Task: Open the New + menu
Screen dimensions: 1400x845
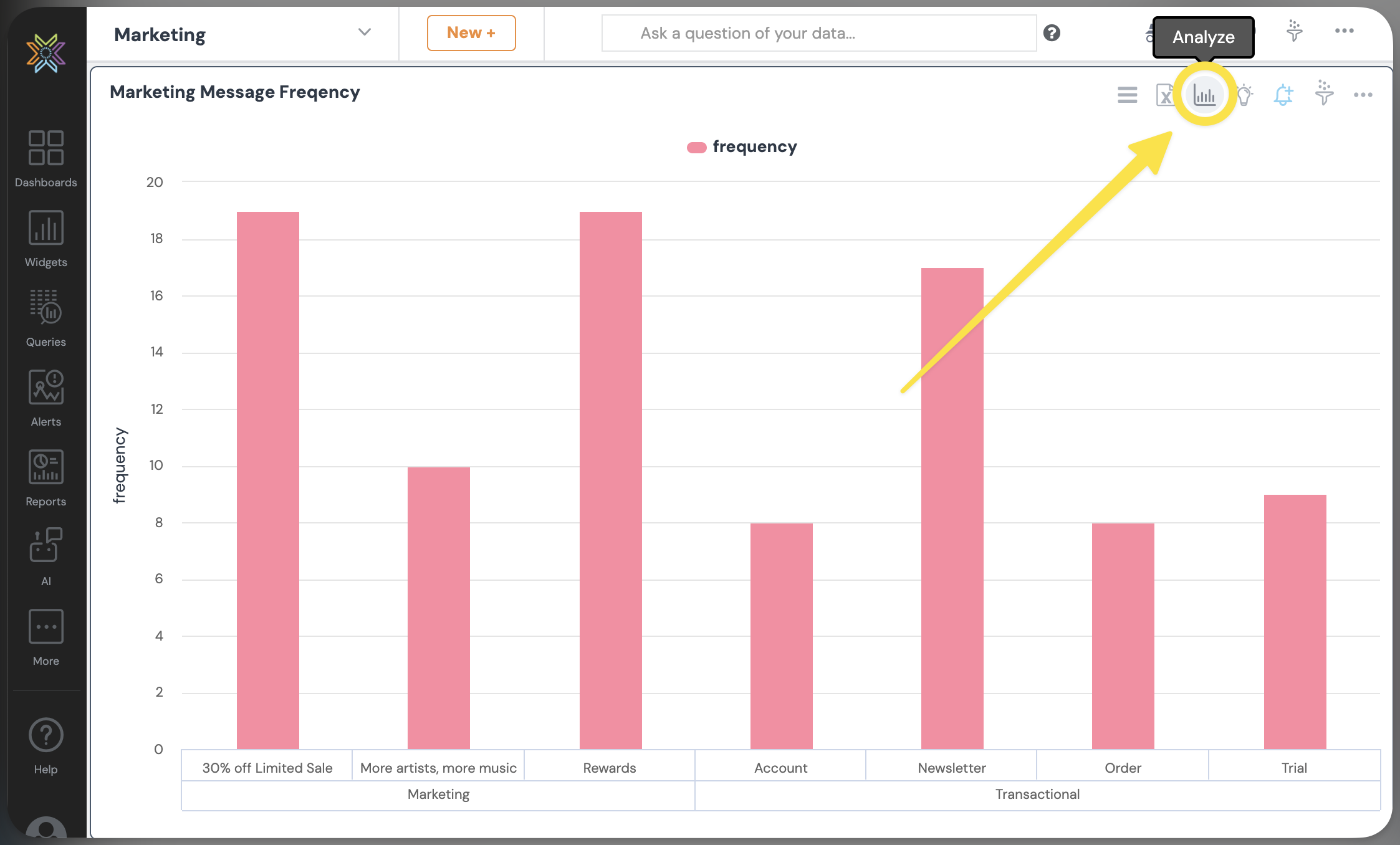Action: coord(471,33)
